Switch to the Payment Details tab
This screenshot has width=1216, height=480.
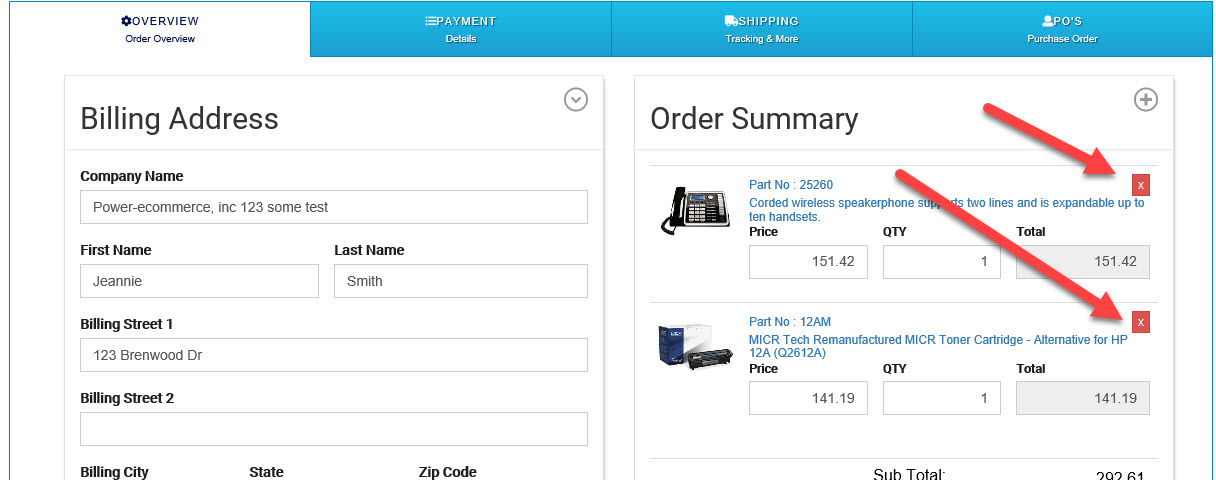pos(461,29)
